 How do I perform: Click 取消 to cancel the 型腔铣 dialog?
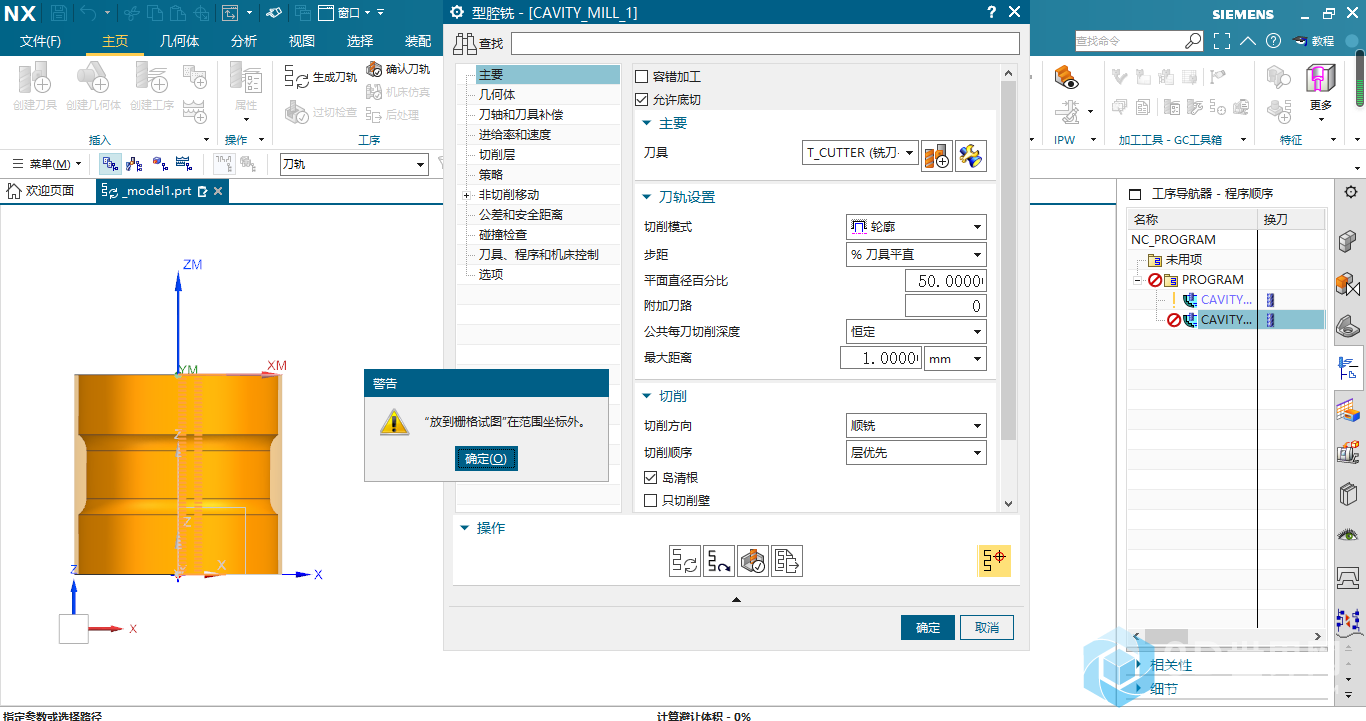tap(987, 628)
